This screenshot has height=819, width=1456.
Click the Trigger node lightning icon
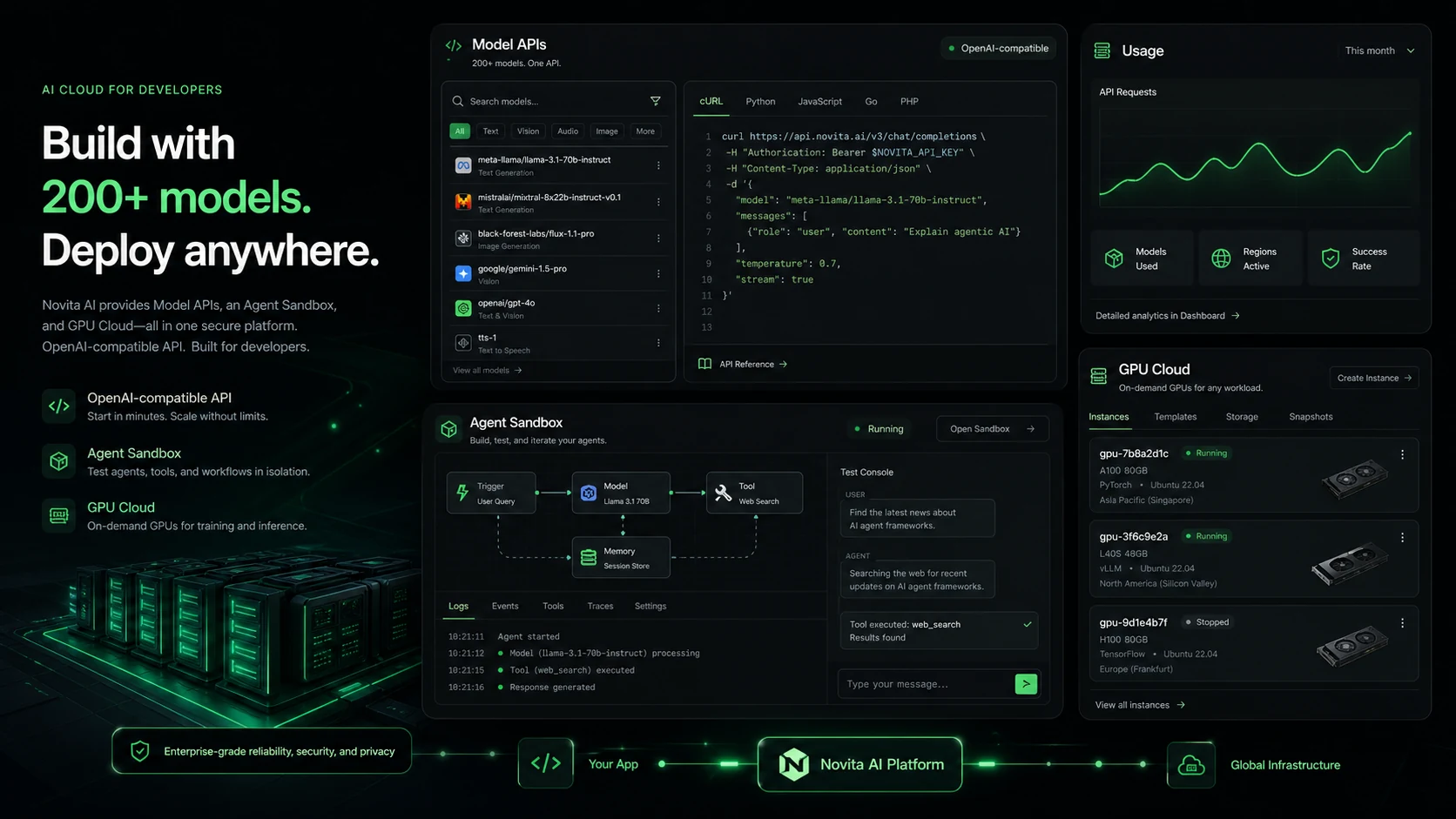tap(462, 493)
